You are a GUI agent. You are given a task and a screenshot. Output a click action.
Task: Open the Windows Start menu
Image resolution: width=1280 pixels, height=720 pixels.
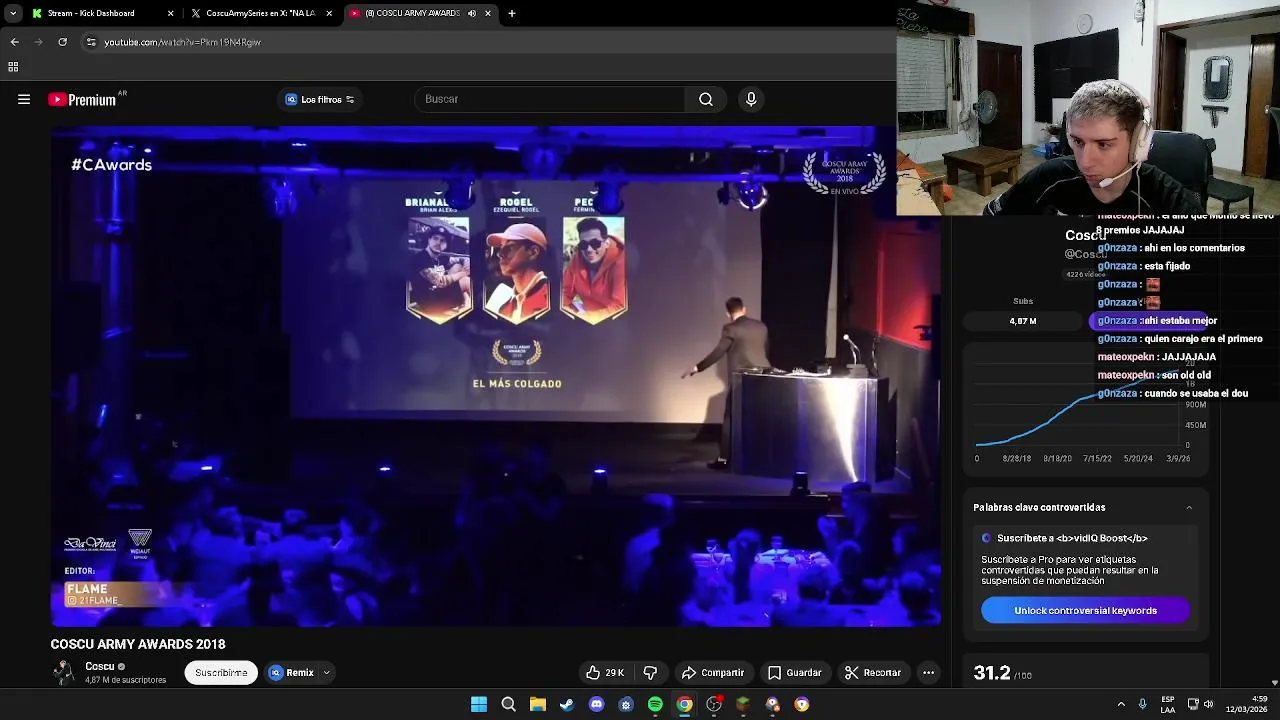[x=479, y=704]
